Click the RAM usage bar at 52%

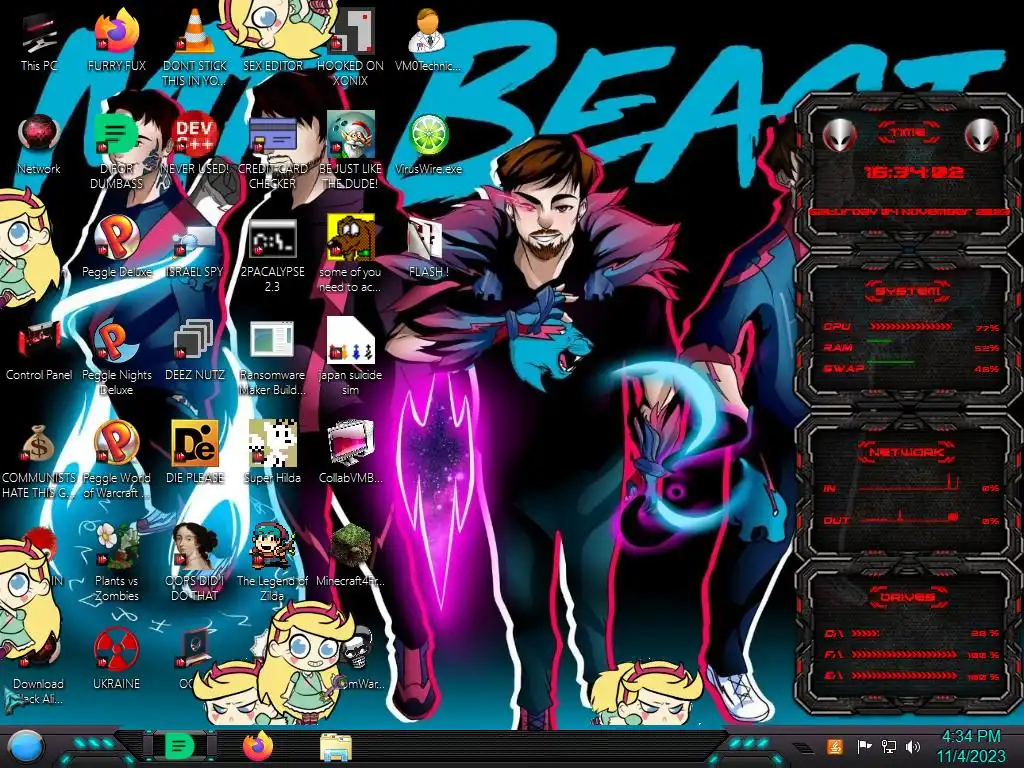pyautogui.click(x=910, y=342)
